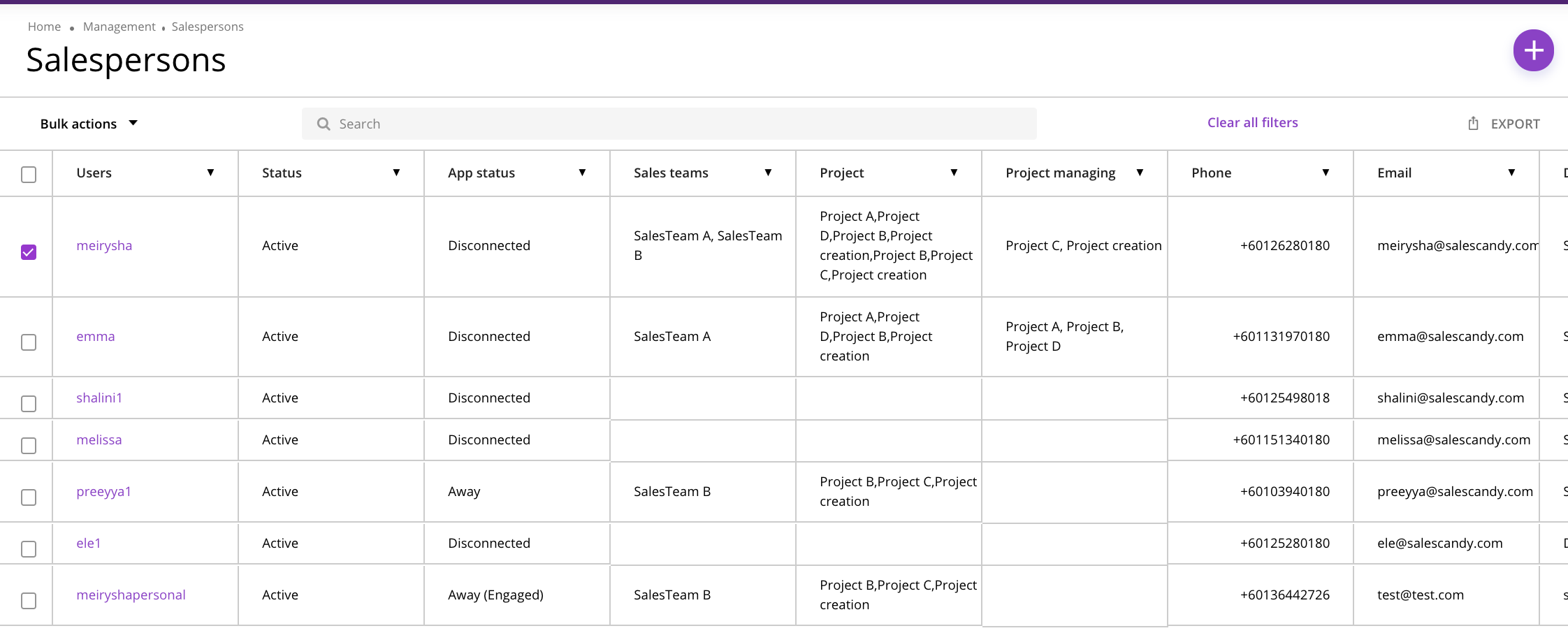This screenshot has height=633, width=1568.
Task: Check the shalini1 row checkbox
Action: [29, 404]
